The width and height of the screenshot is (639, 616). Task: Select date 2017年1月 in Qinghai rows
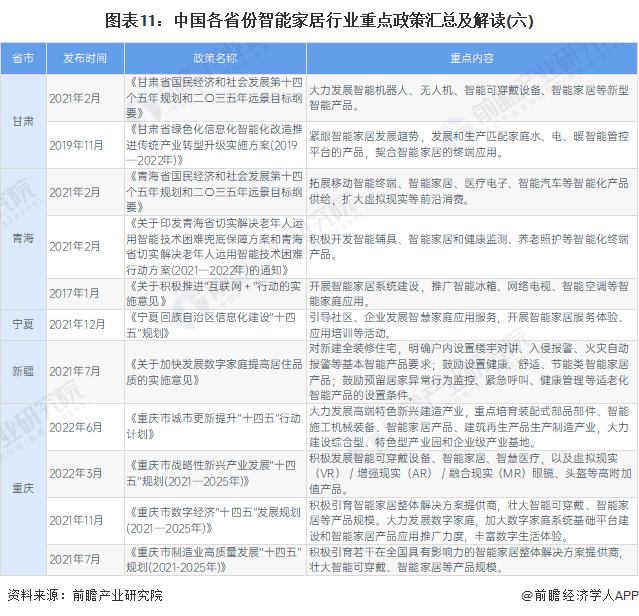74,293
